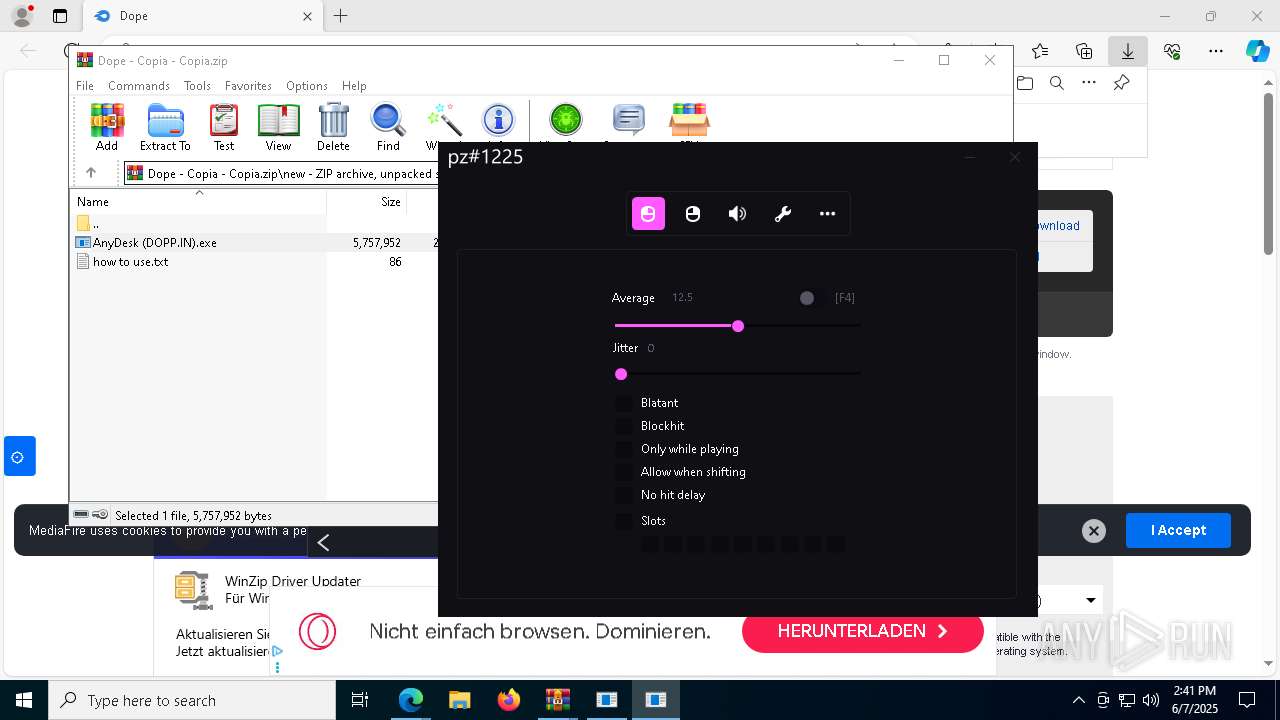Viewport: 1280px width, 720px height.
Task: Open the three-dots menu in the Edge Downloads panel
Action: tap(1089, 83)
